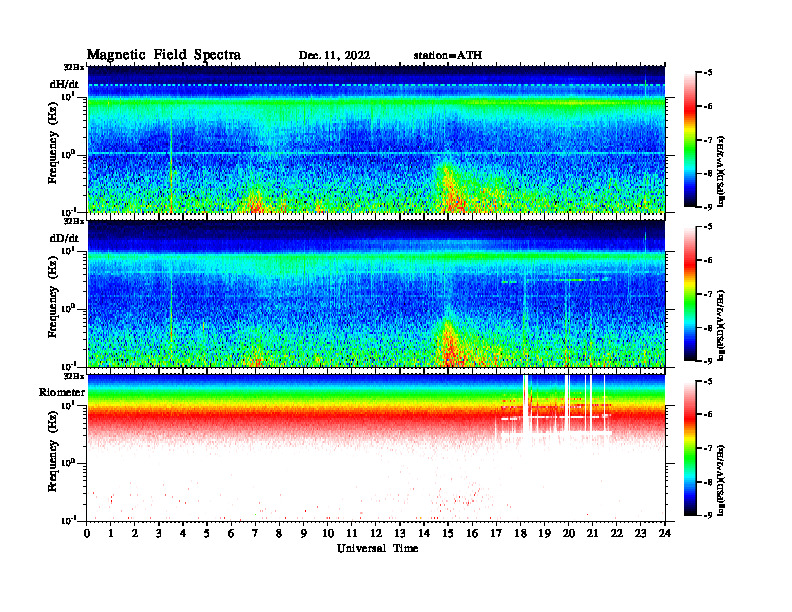Click the color scale bar beside Riometer panel

690,448
